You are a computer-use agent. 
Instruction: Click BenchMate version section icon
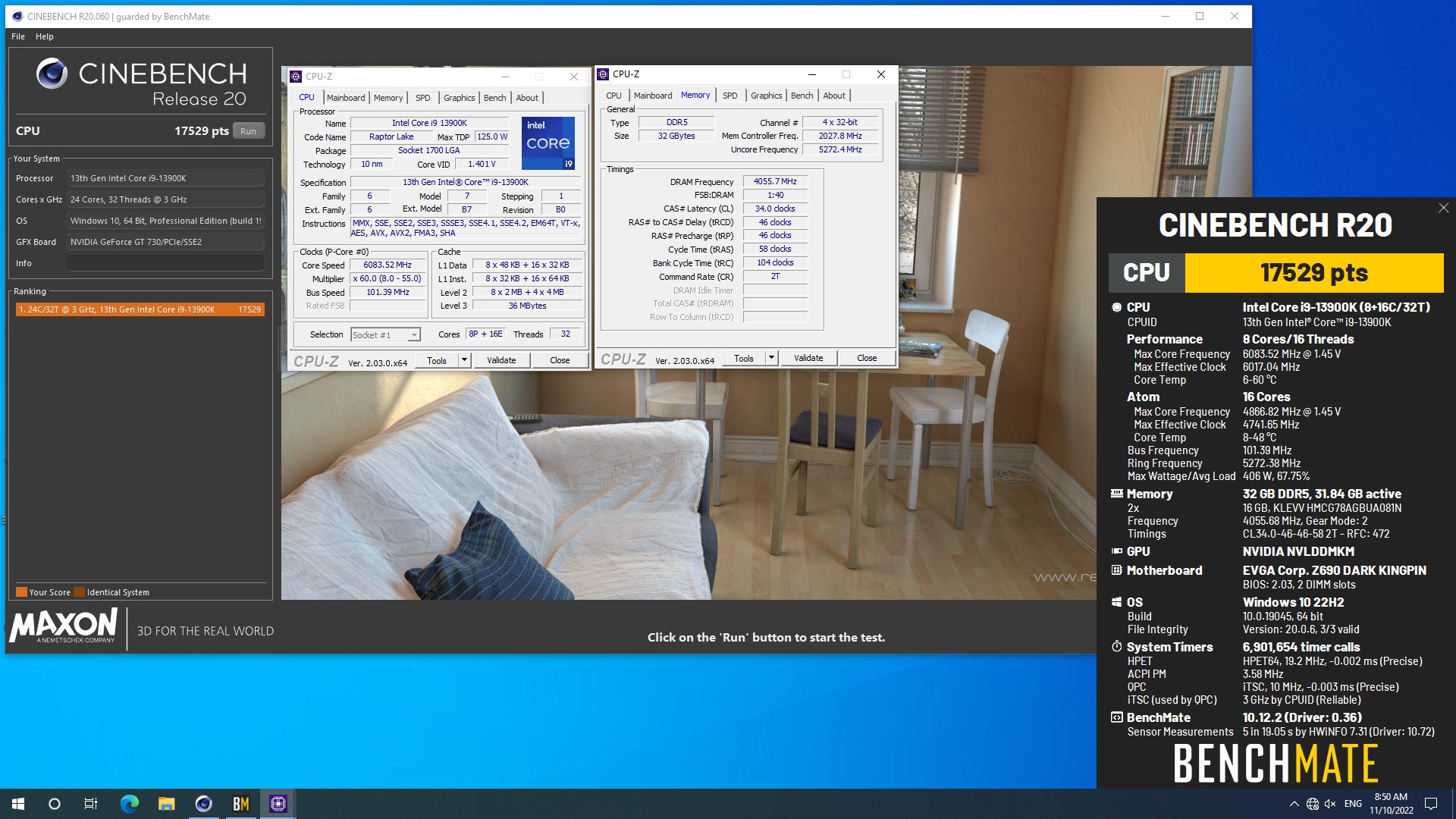point(1116,717)
